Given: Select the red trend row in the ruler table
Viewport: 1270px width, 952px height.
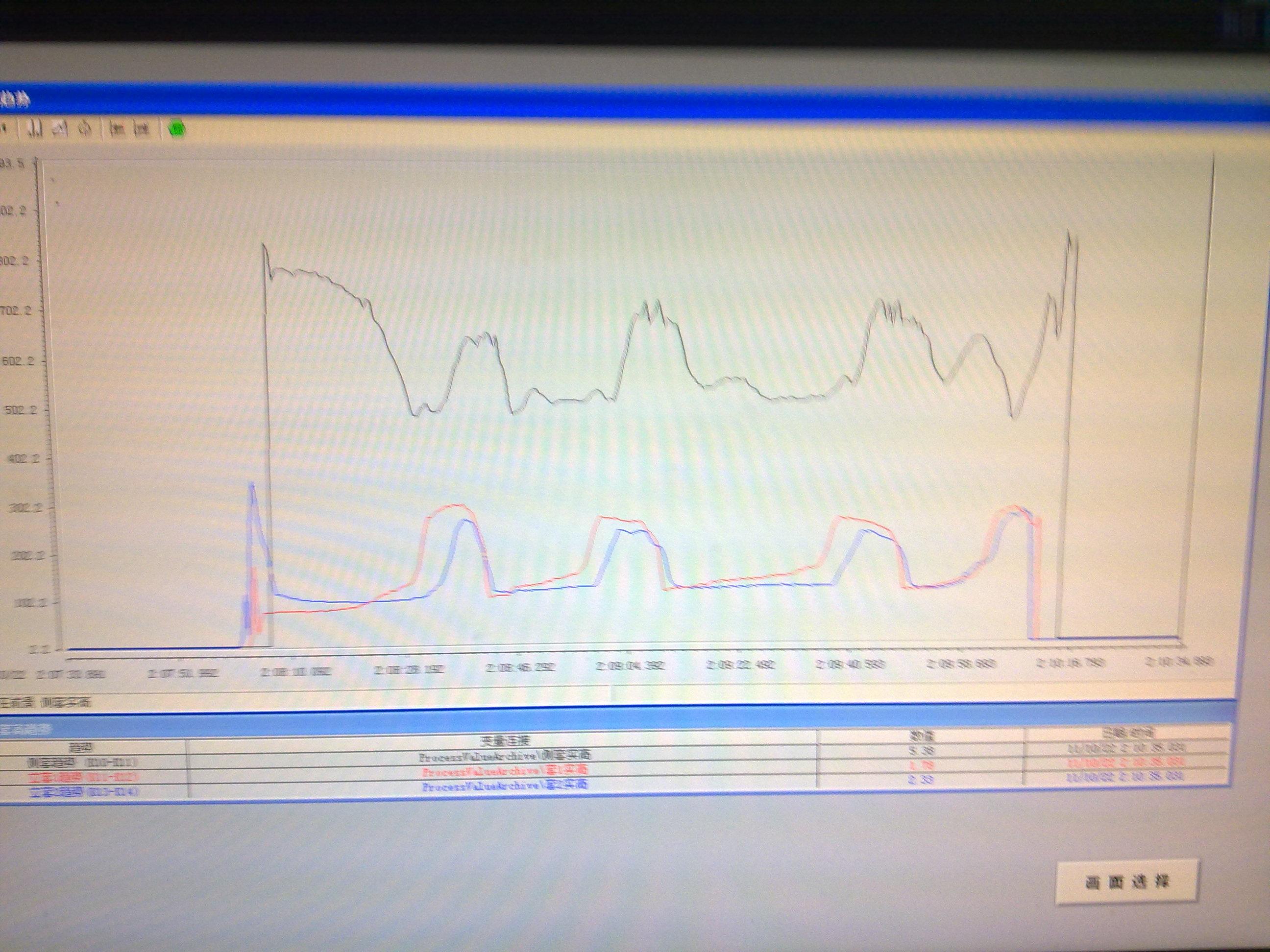Looking at the screenshot, I should (x=83, y=777).
